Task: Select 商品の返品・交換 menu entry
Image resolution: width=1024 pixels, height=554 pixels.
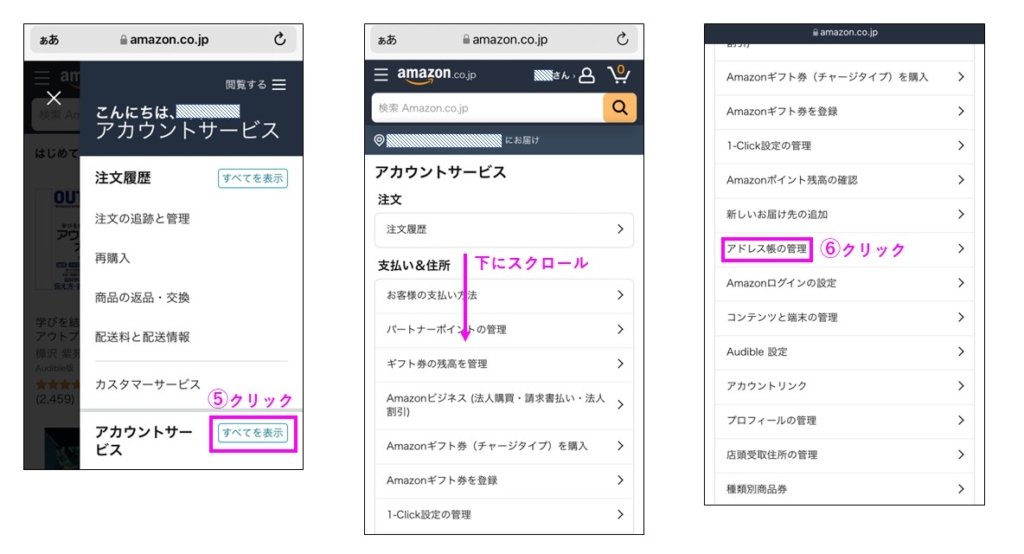Action: tap(142, 298)
